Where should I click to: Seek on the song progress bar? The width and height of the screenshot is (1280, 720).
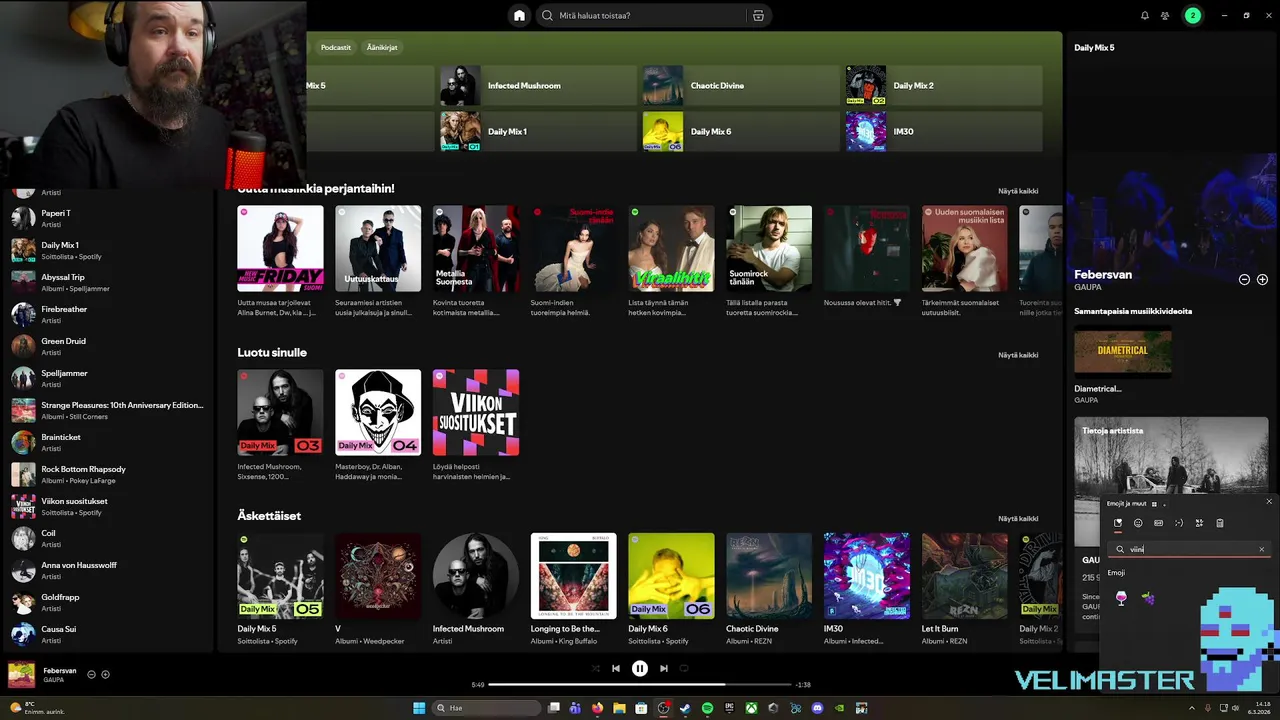640,685
